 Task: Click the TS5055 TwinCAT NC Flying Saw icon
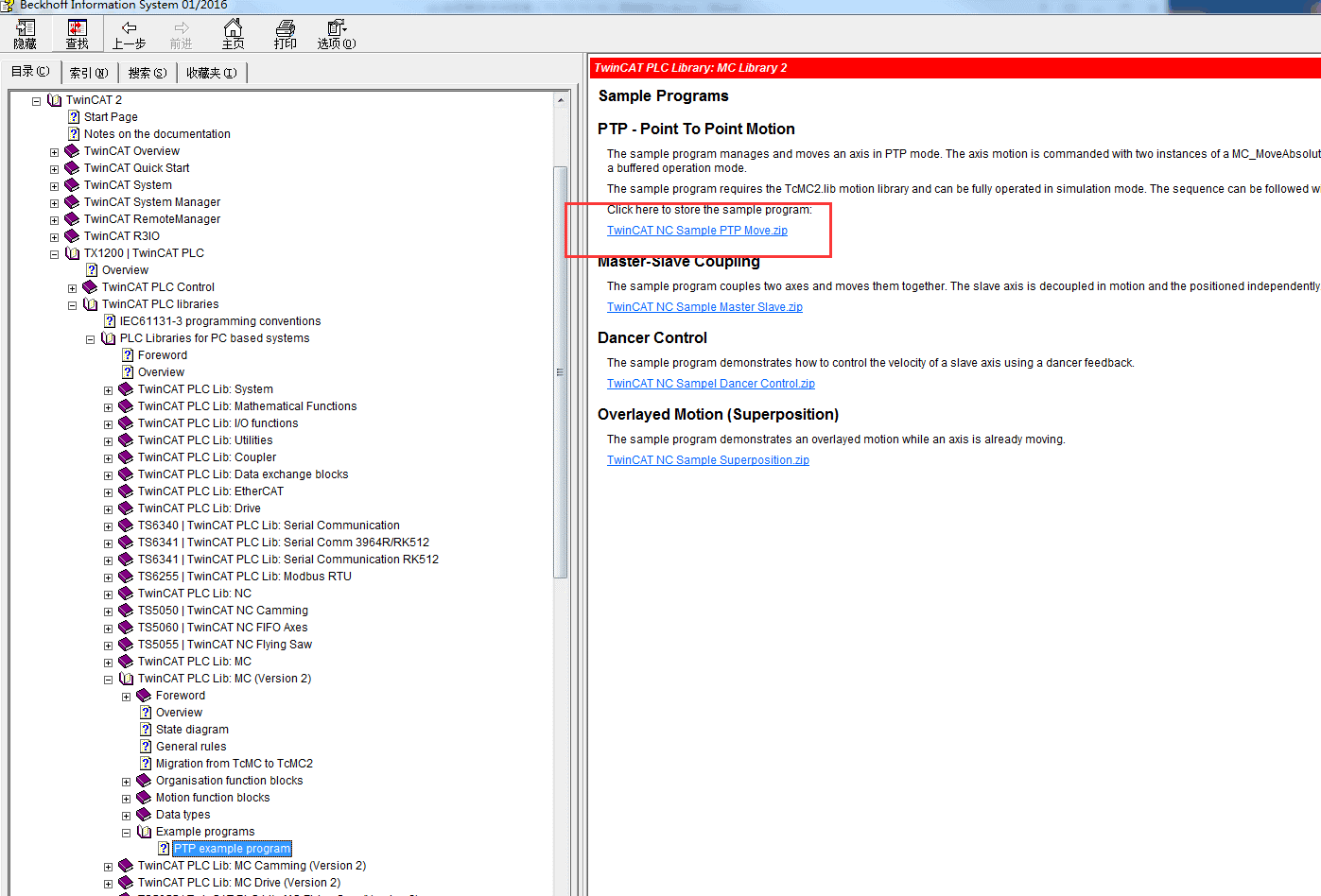click(x=126, y=644)
